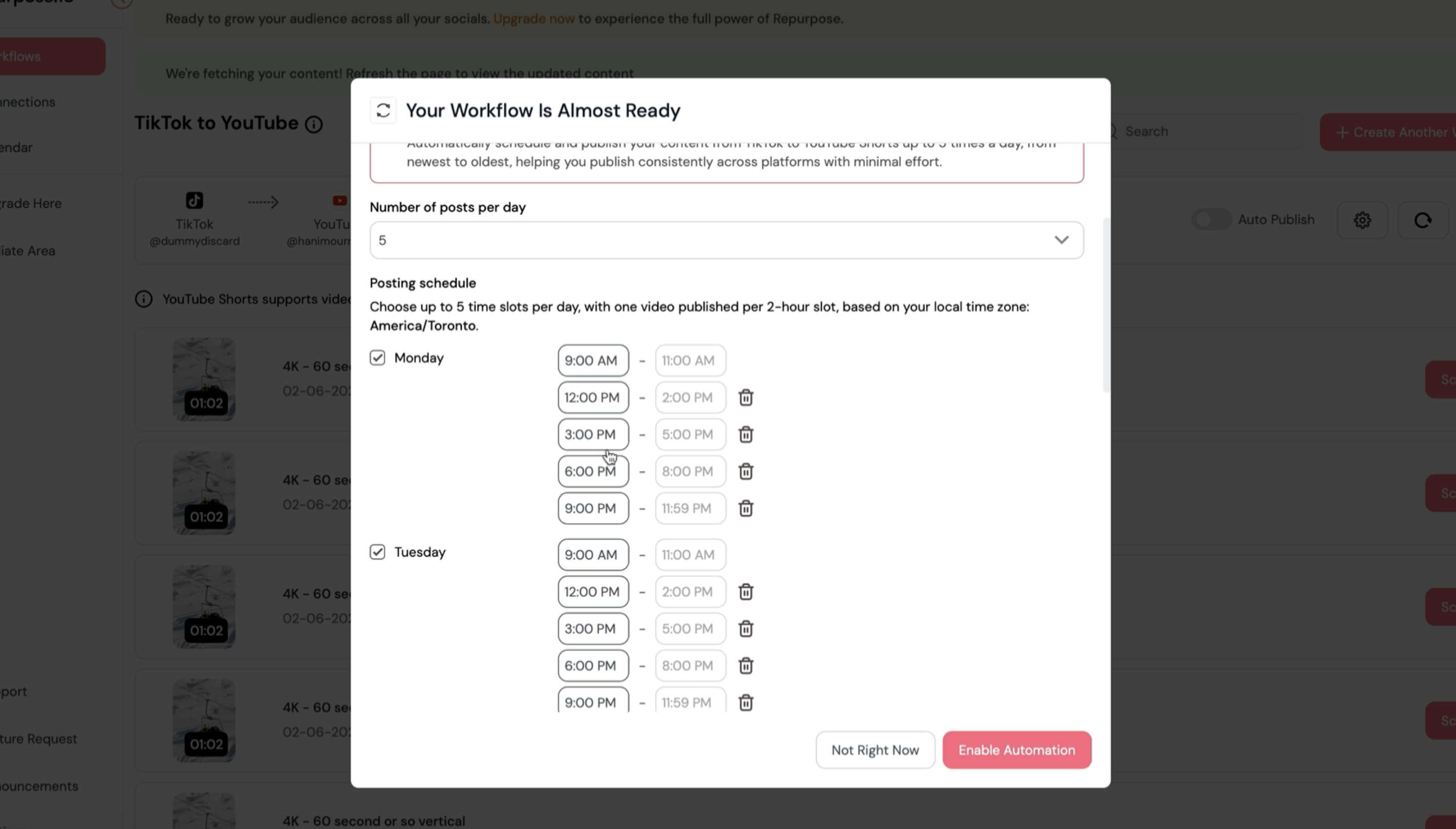Open Monday's 9:00 AM start time picker

(x=593, y=361)
